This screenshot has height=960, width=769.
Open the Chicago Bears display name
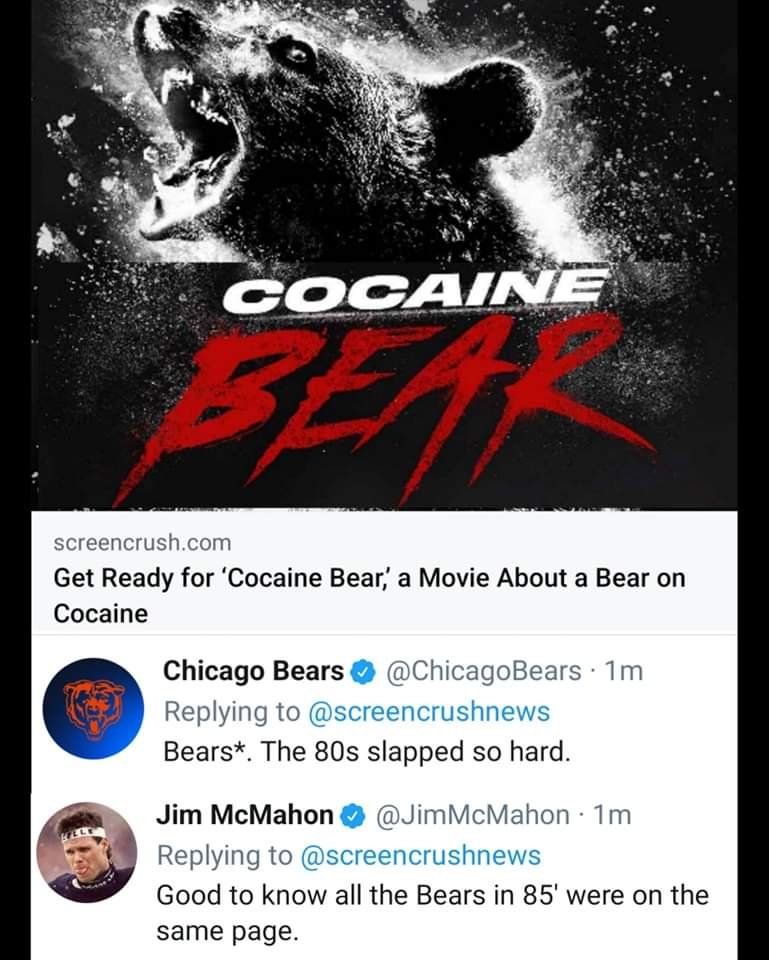pyautogui.click(x=252, y=671)
